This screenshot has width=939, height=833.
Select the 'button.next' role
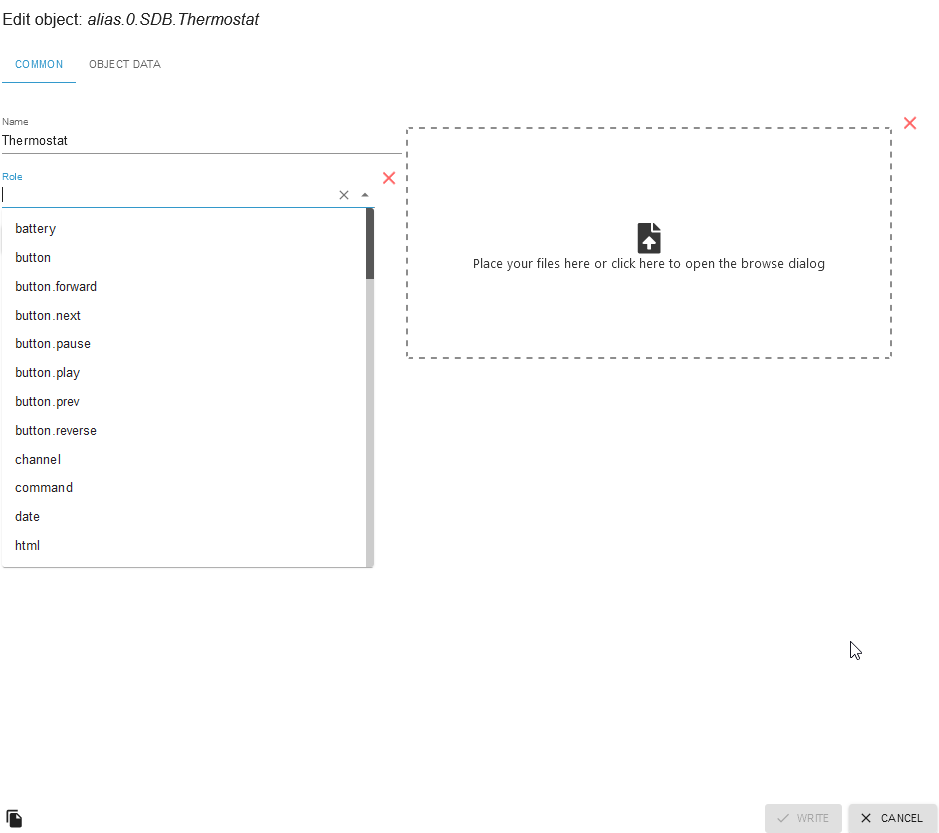pyautogui.click(x=48, y=316)
